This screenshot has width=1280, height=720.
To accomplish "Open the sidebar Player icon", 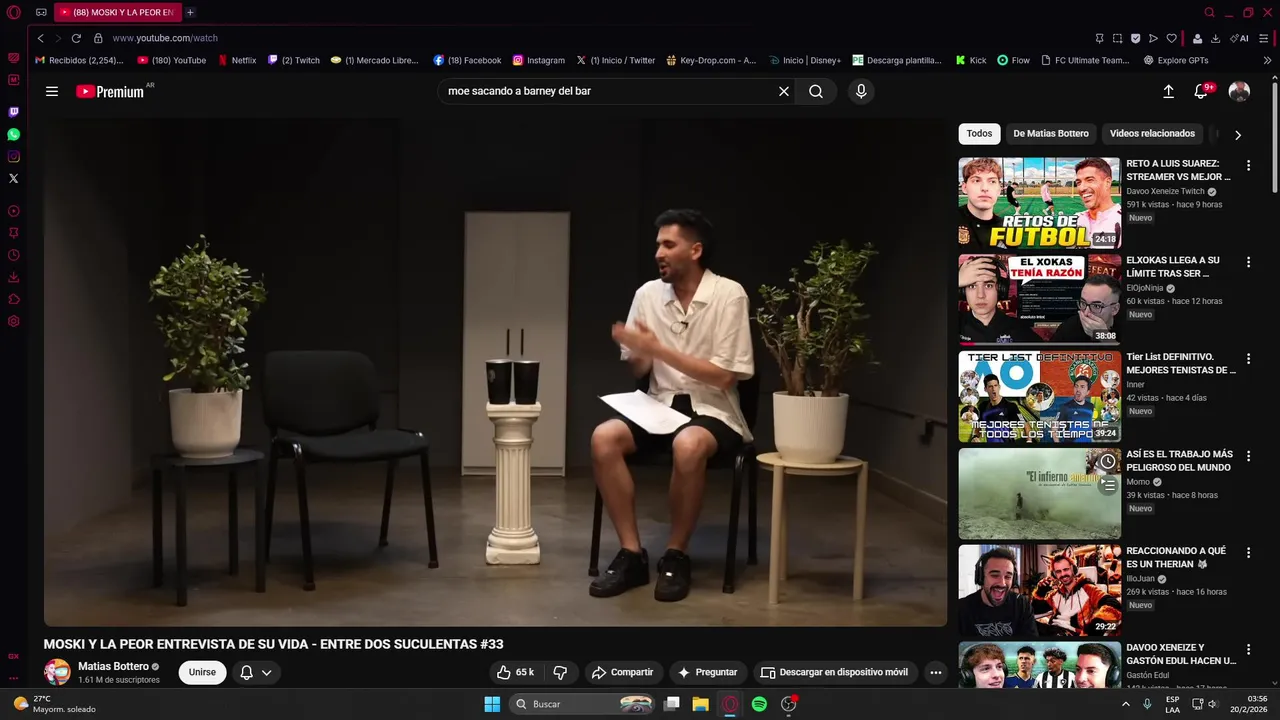I will pos(13,211).
